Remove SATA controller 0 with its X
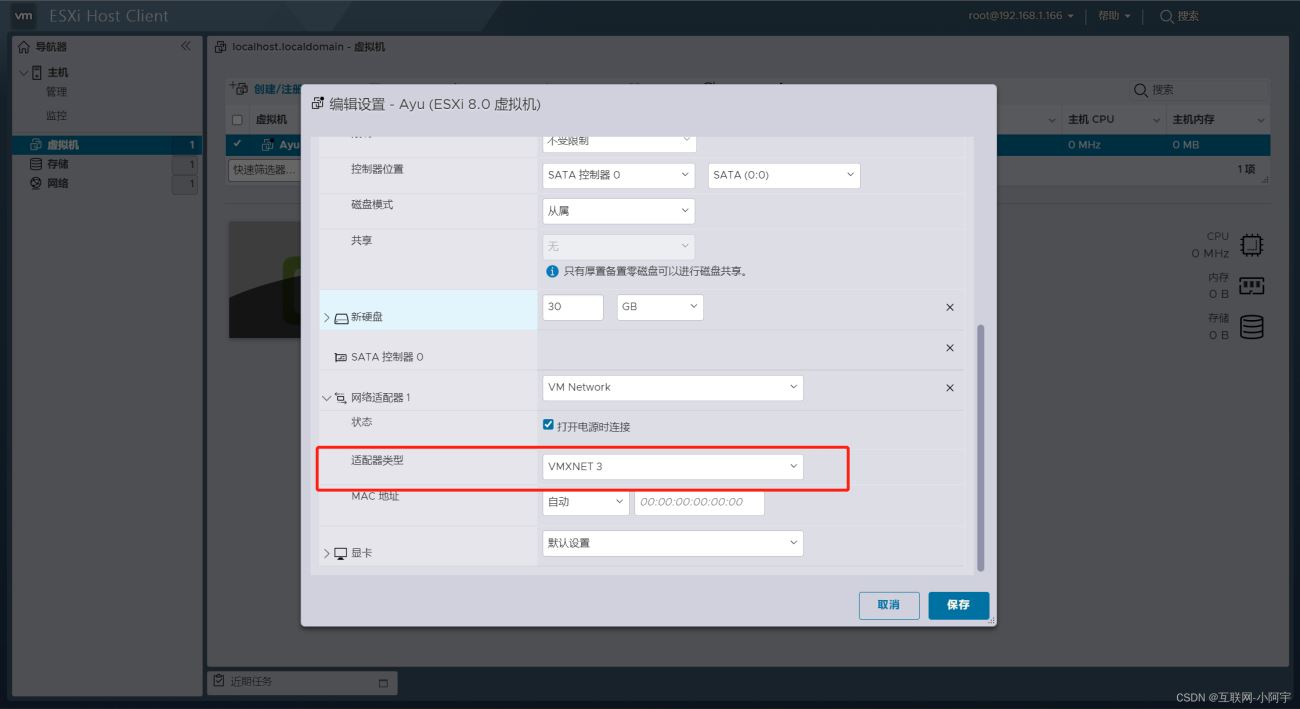 click(950, 348)
